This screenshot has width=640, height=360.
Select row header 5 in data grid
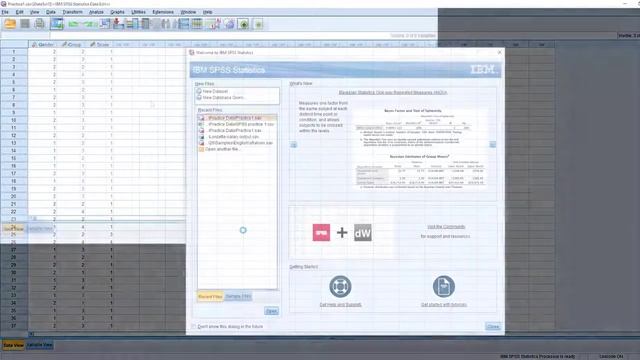pyautogui.click(x=14, y=82)
